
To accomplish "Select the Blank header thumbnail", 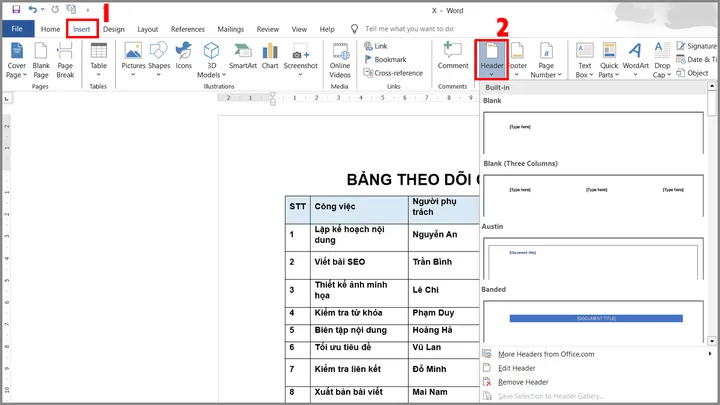I will [593, 133].
